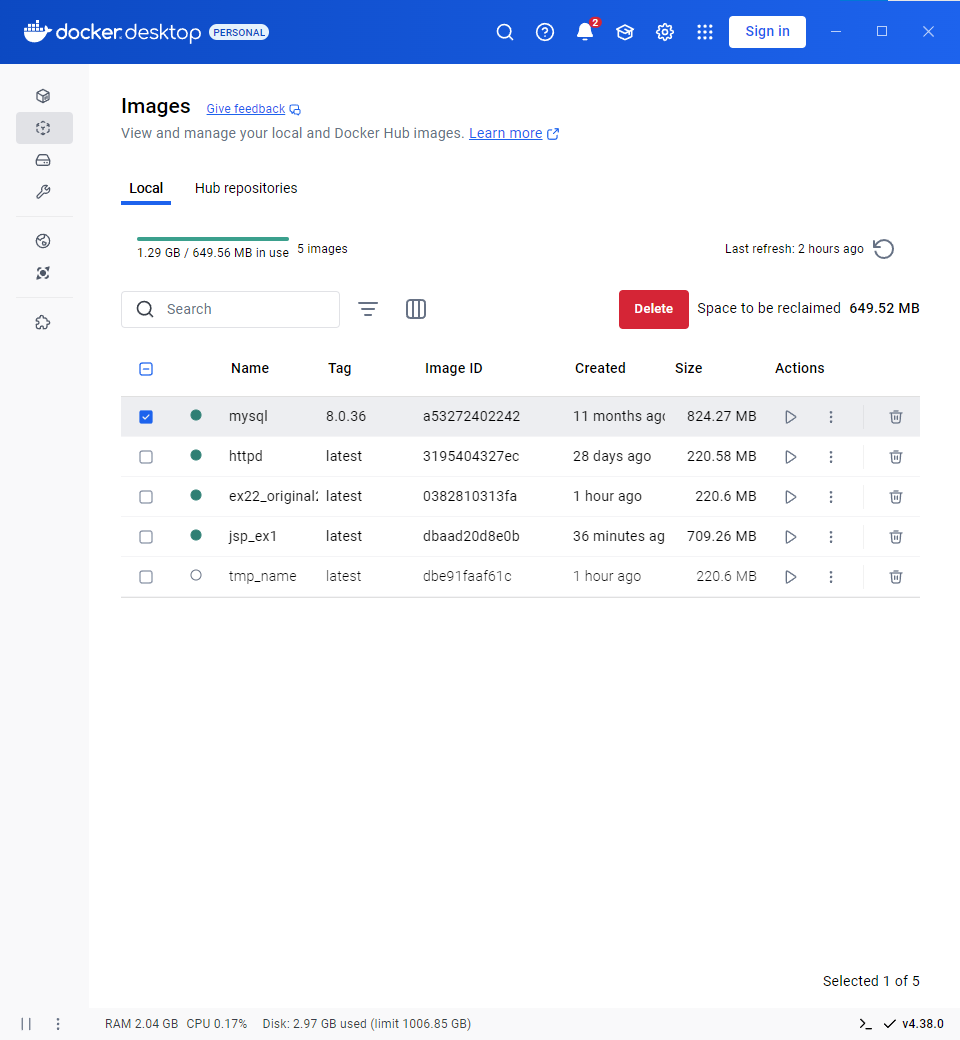Screen dimensions: 960x1040
Task: Open the Images view in sidebar
Action: click(x=43, y=128)
